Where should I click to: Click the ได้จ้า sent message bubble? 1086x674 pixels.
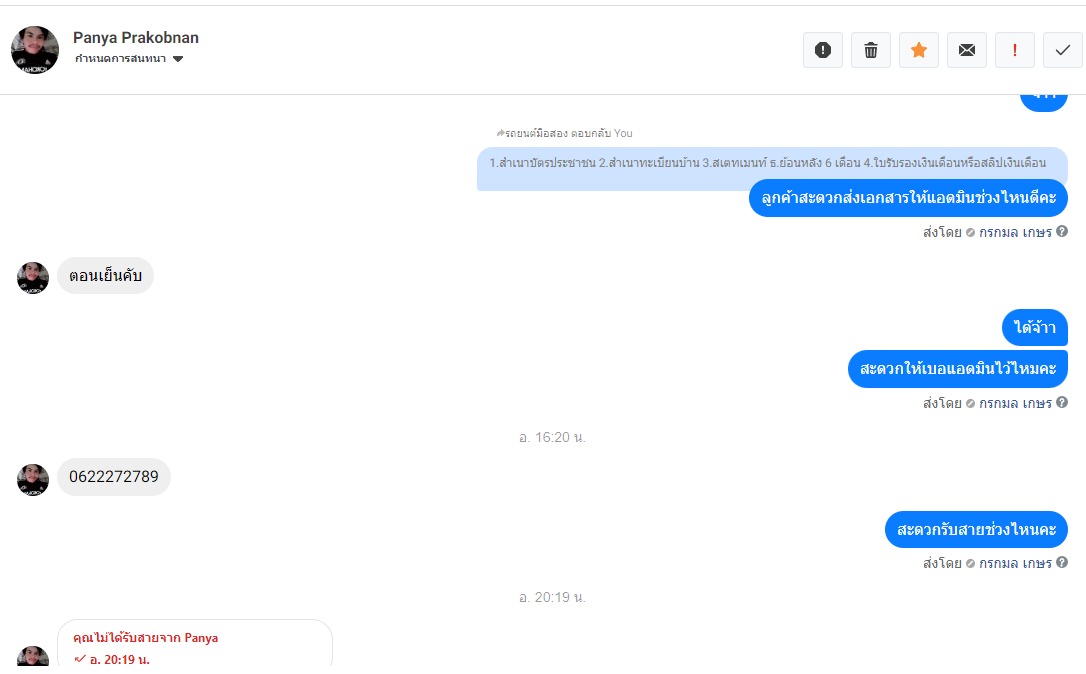(x=1035, y=327)
